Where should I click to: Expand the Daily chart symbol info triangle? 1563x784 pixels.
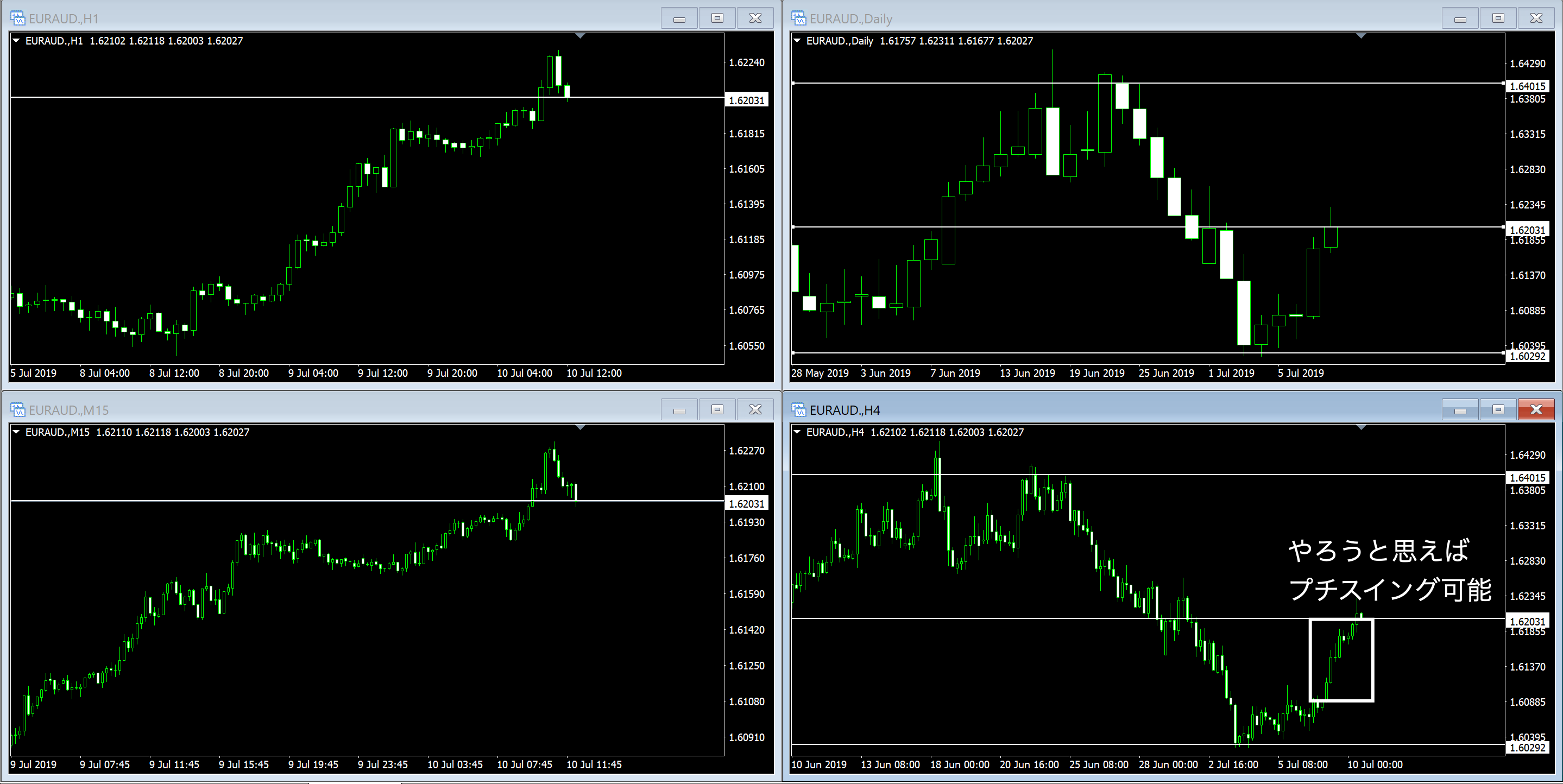pyautogui.click(x=797, y=41)
